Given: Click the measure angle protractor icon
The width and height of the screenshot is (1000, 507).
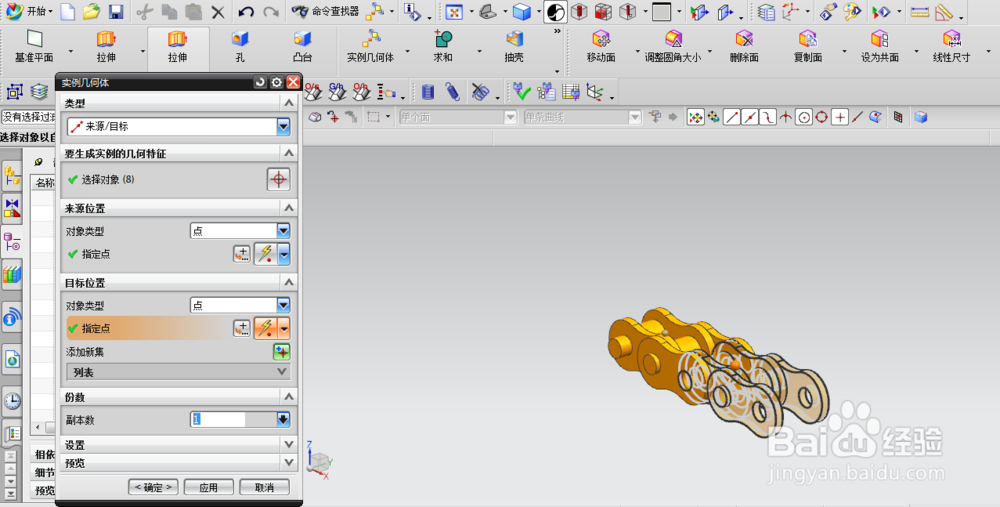Looking at the screenshot, I should 943,11.
